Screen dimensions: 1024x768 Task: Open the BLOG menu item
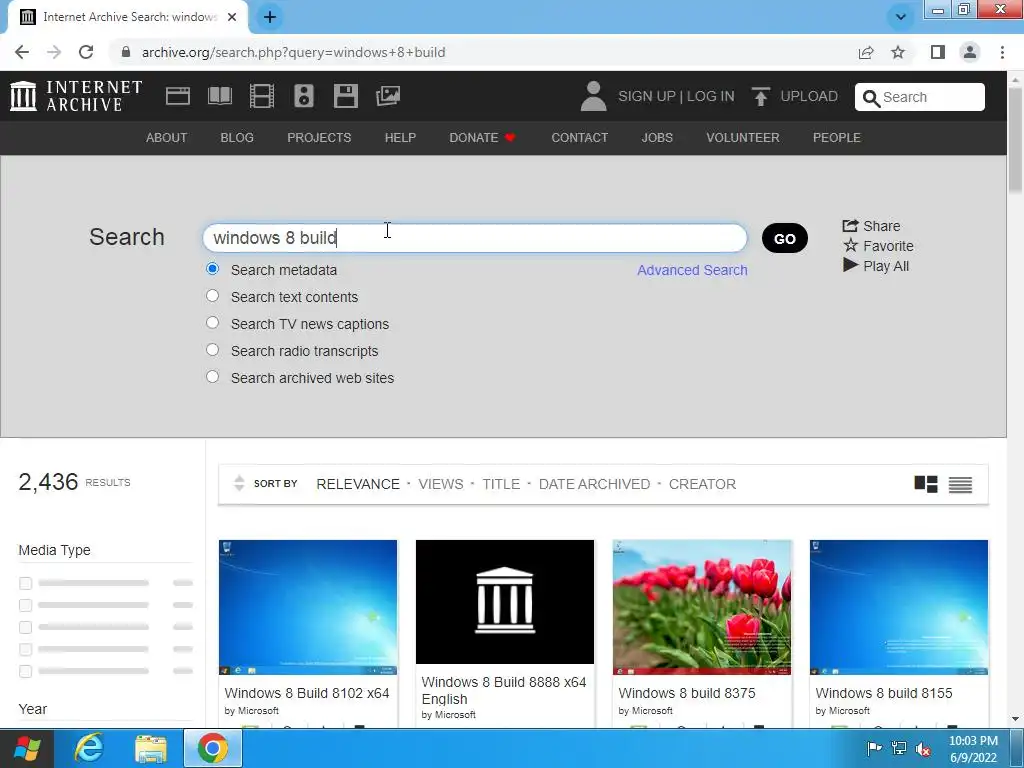[x=237, y=138]
